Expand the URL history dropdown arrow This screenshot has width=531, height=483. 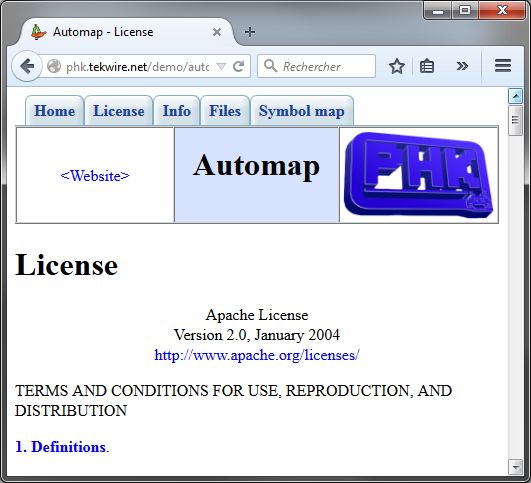(x=221, y=66)
